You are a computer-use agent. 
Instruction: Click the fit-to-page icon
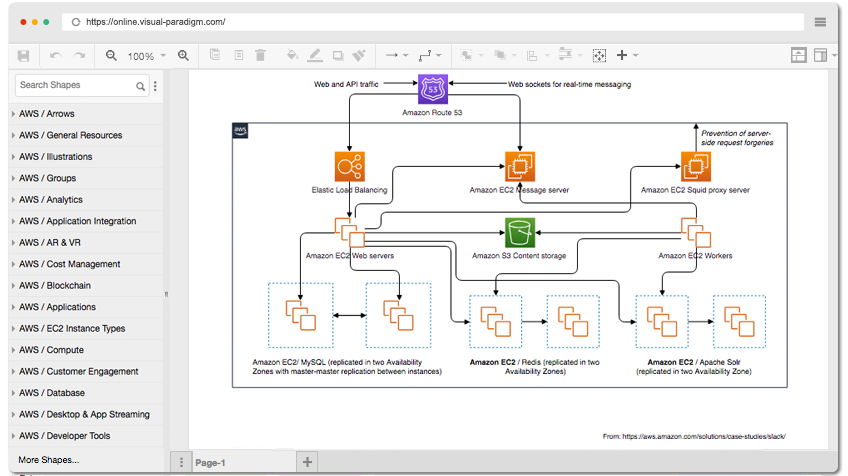(x=599, y=56)
